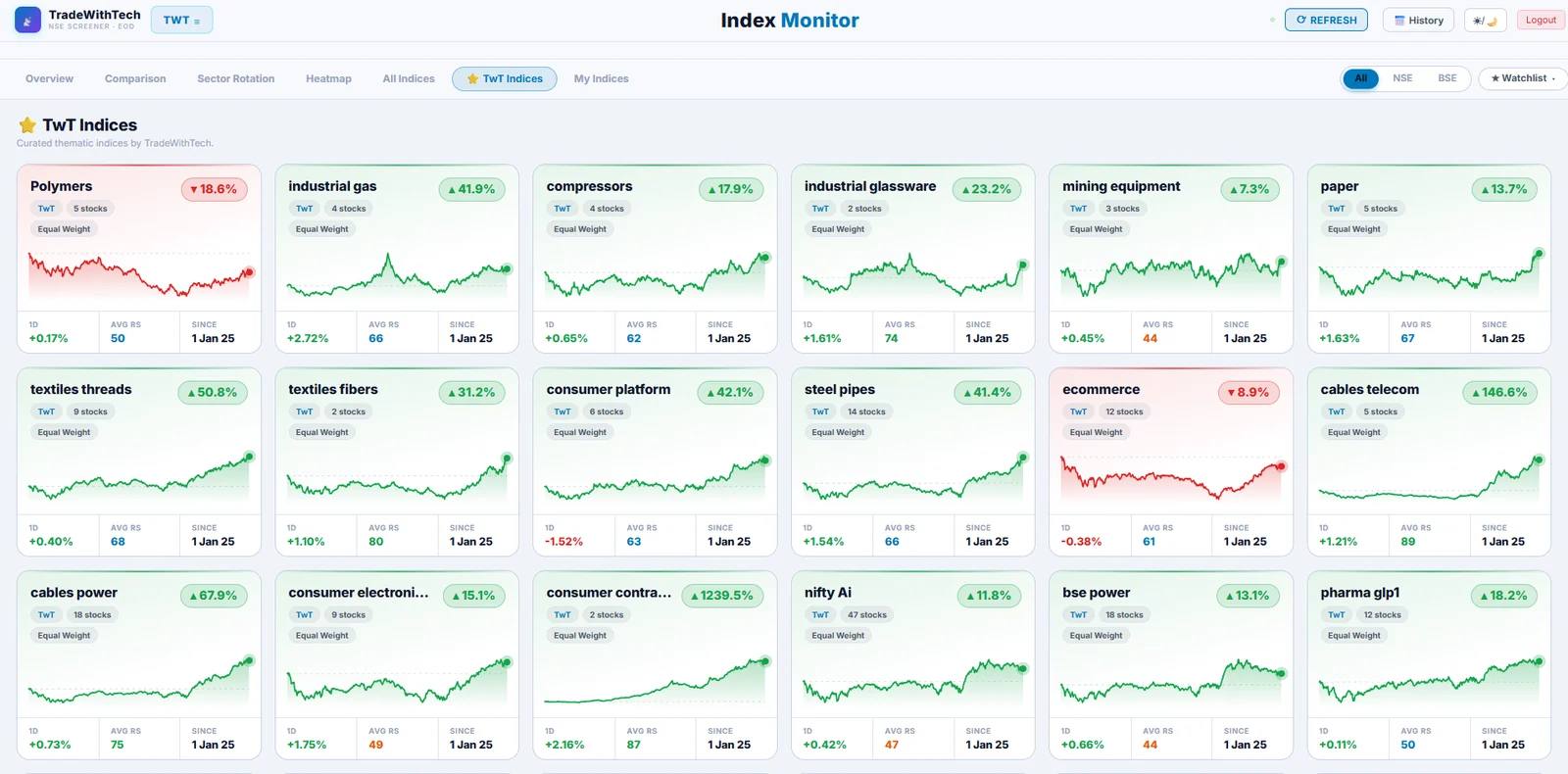
Task: Open the History view
Action: (x=1418, y=21)
